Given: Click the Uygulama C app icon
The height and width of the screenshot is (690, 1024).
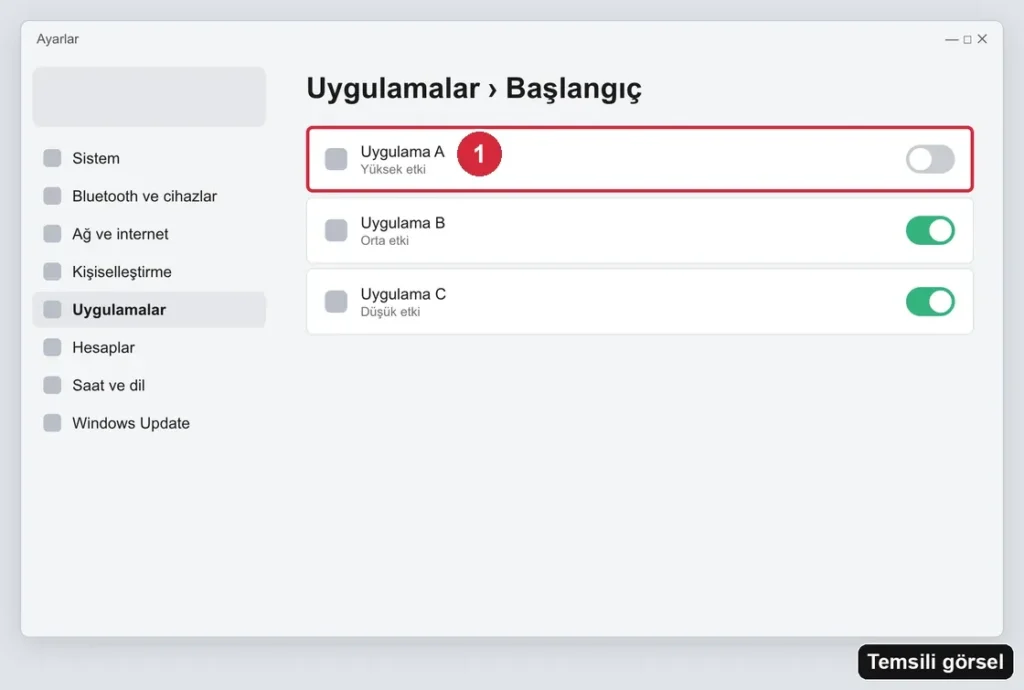Looking at the screenshot, I should point(336,302).
